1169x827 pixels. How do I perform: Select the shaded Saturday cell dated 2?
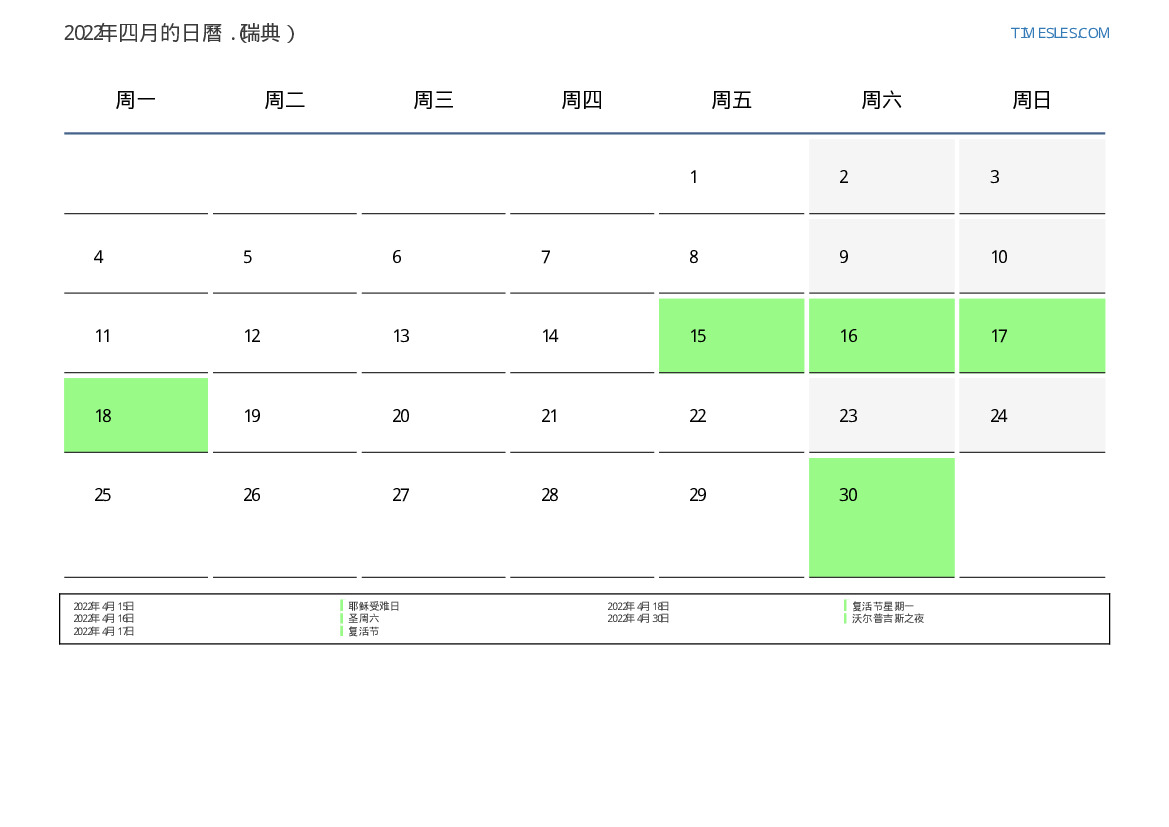(881, 177)
